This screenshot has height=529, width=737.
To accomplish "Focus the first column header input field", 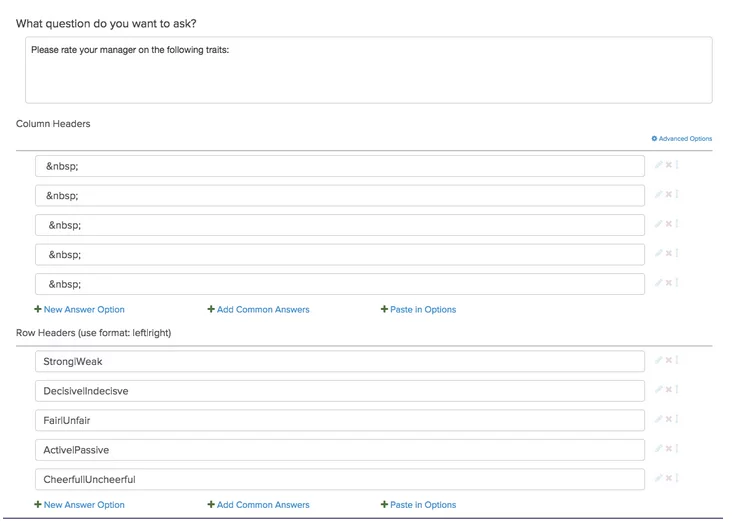I will click(x=340, y=166).
